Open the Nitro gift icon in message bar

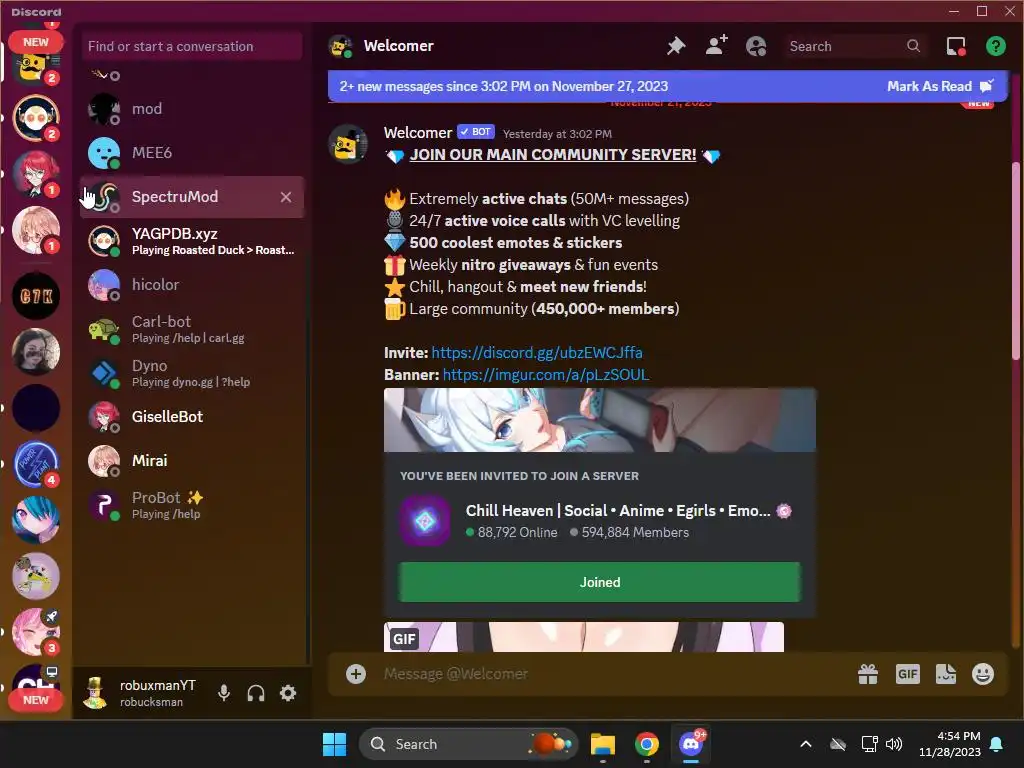tap(868, 674)
